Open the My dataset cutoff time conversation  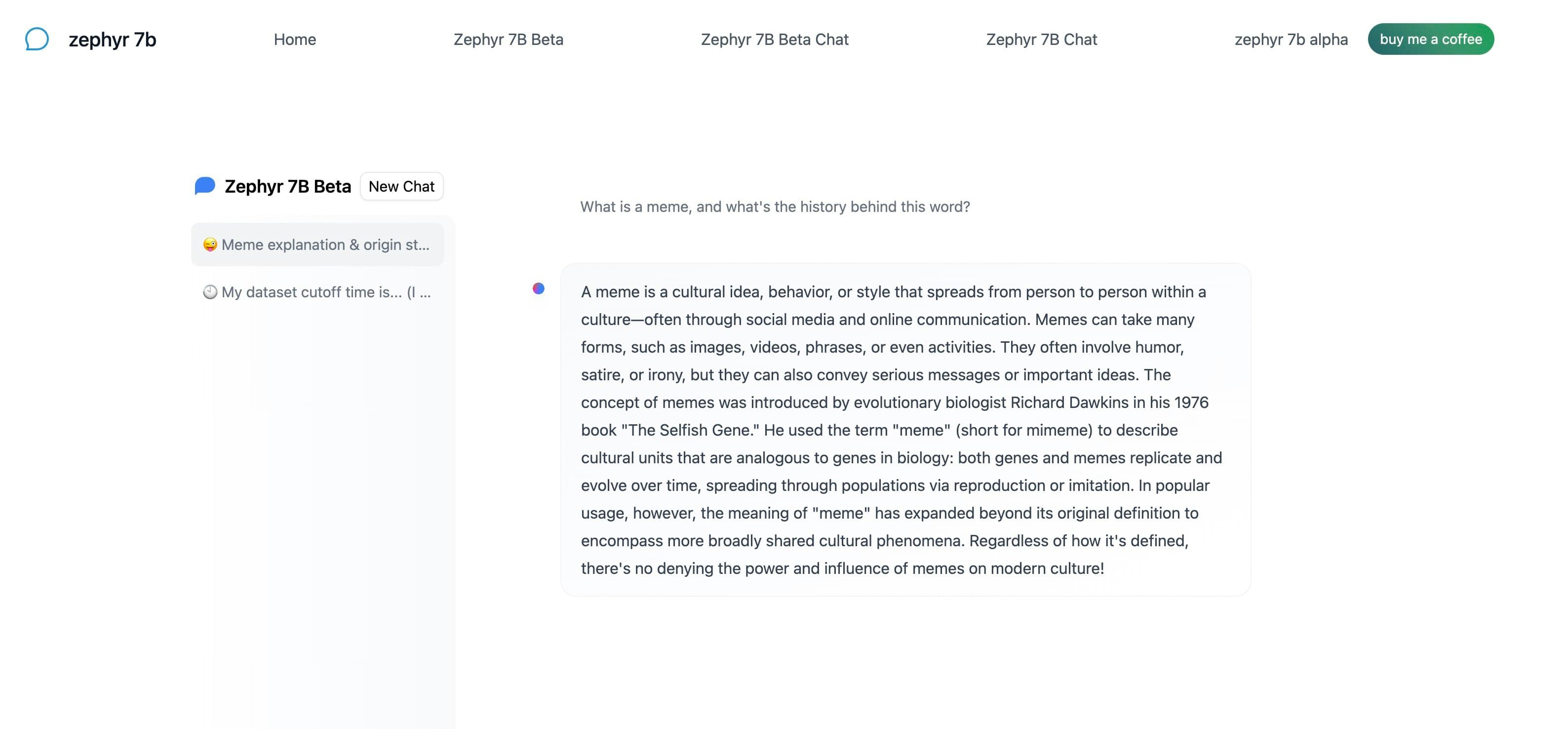coord(326,292)
